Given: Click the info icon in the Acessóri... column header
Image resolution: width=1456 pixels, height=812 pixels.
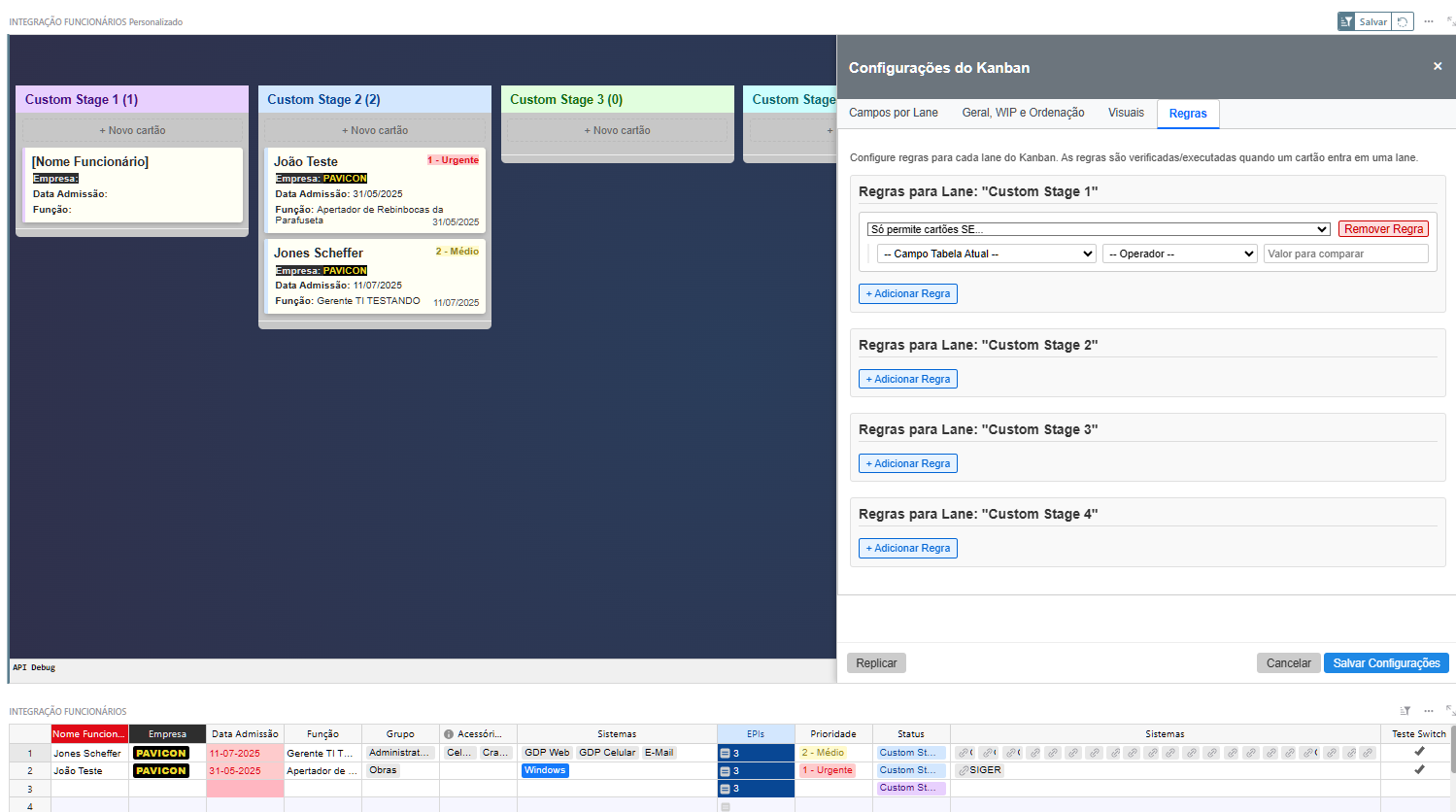Looking at the screenshot, I should point(449,734).
